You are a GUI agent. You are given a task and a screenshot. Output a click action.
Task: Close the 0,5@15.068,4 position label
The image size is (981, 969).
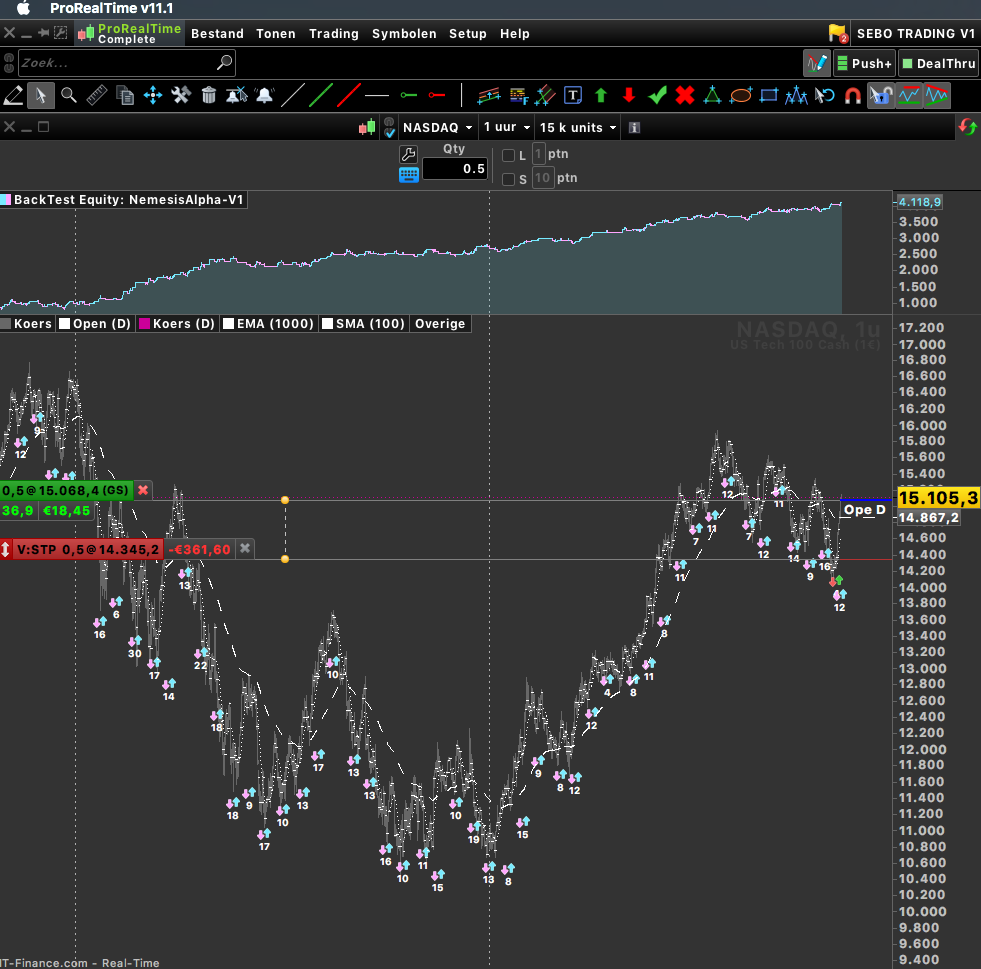point(143,490)
